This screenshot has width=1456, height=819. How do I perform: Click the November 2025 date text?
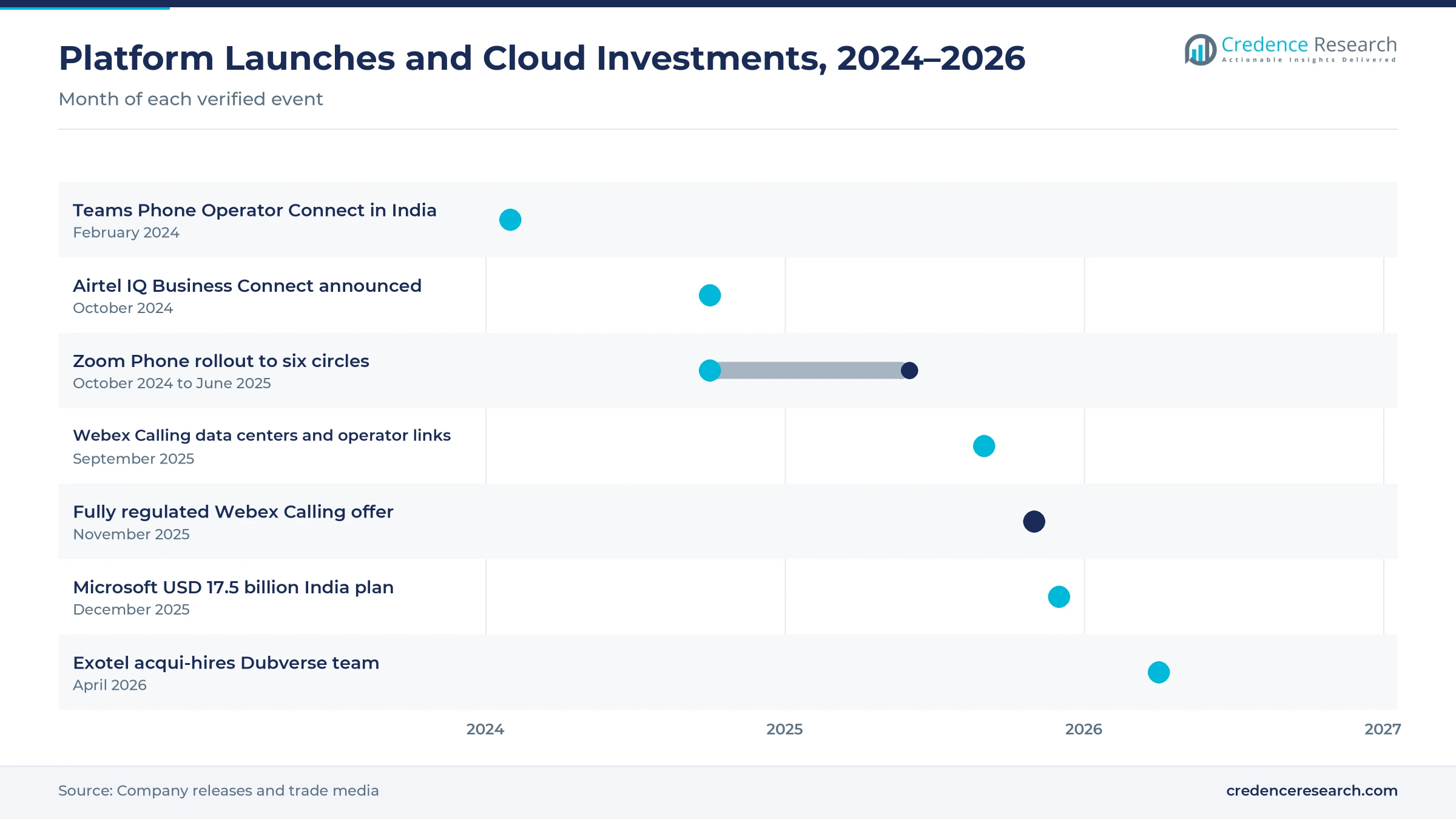131,534
